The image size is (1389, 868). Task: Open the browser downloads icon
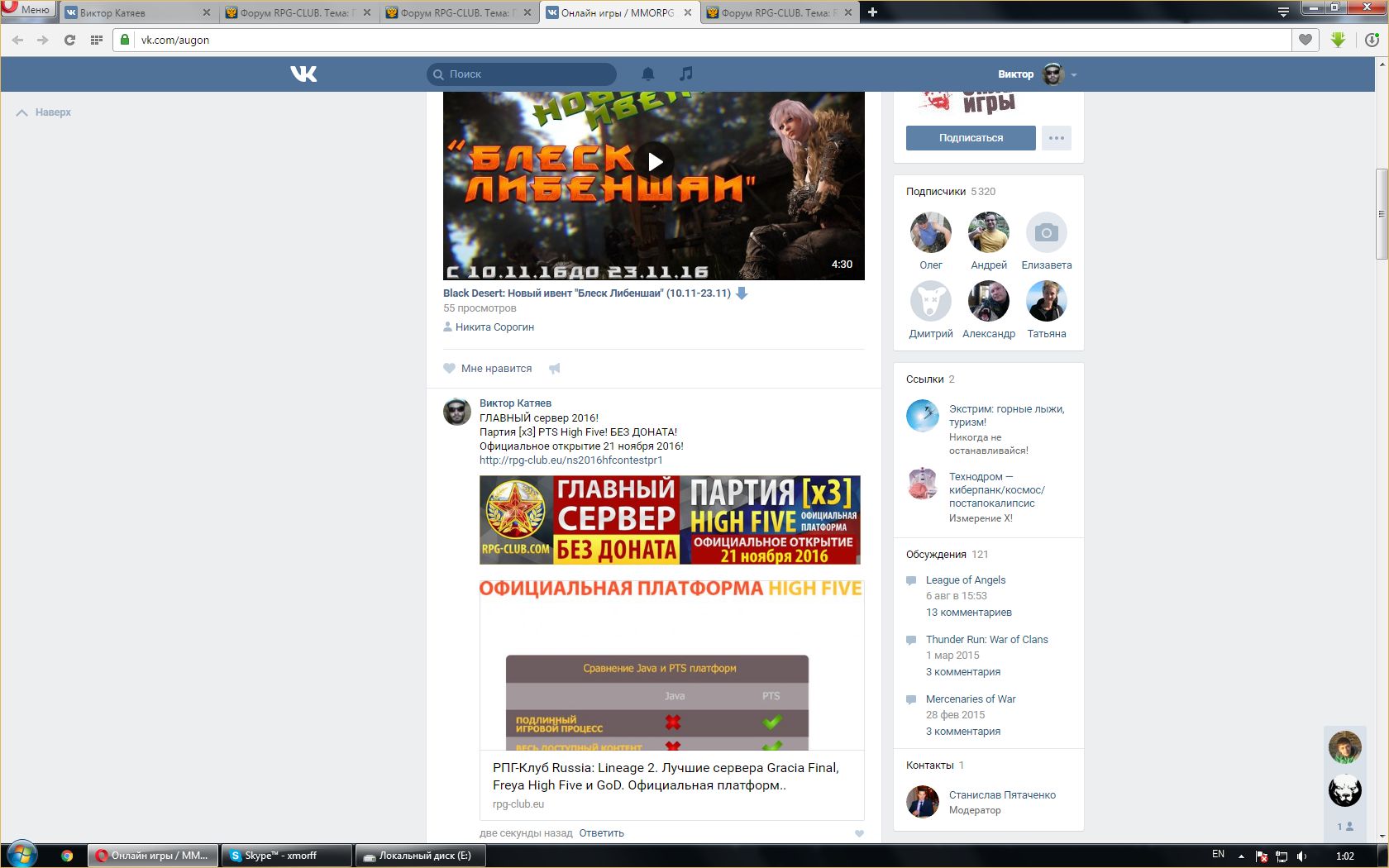(x=1372, y=40)
